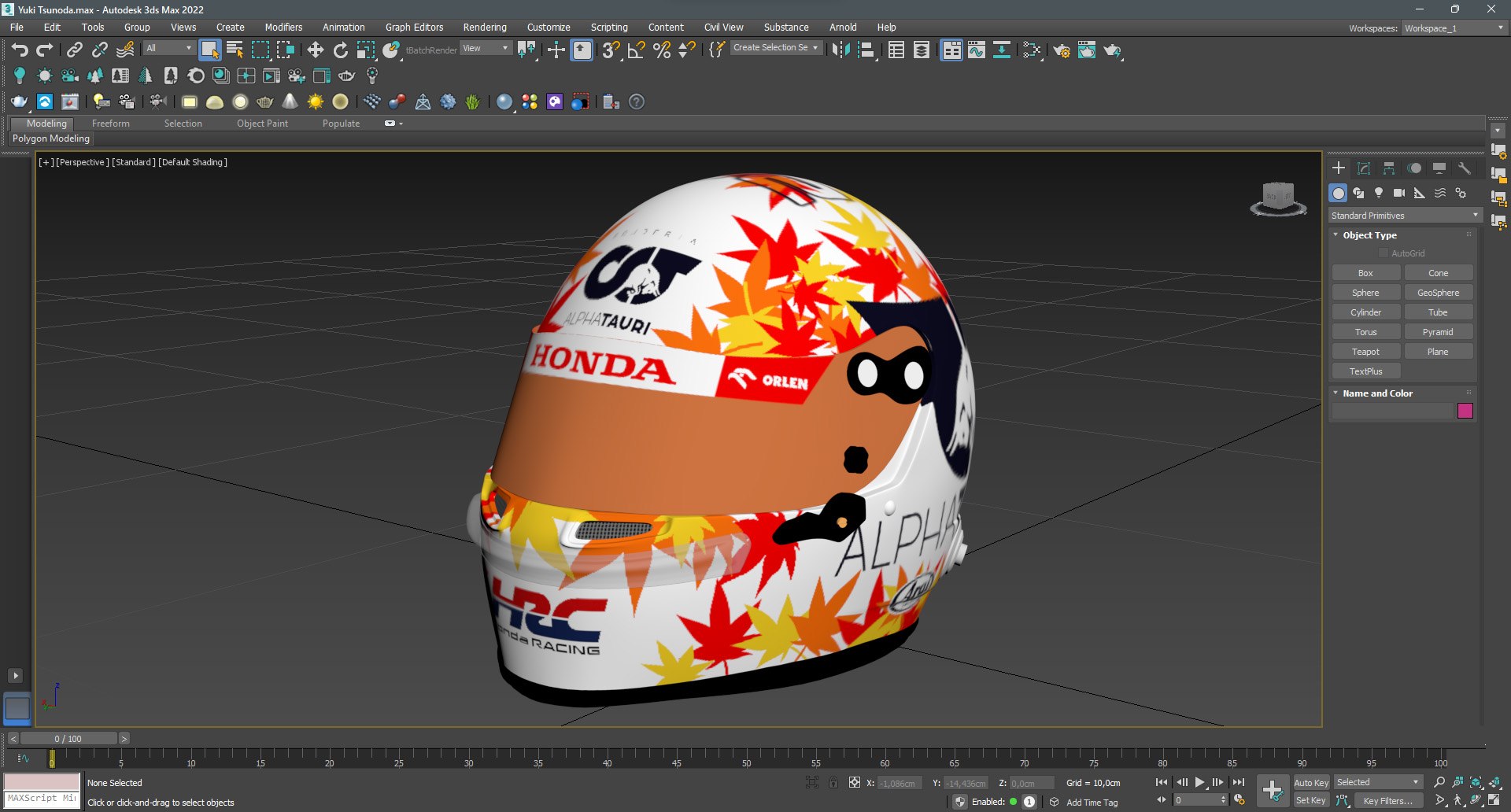Select the Lights category icon

tap(1379, 193)
